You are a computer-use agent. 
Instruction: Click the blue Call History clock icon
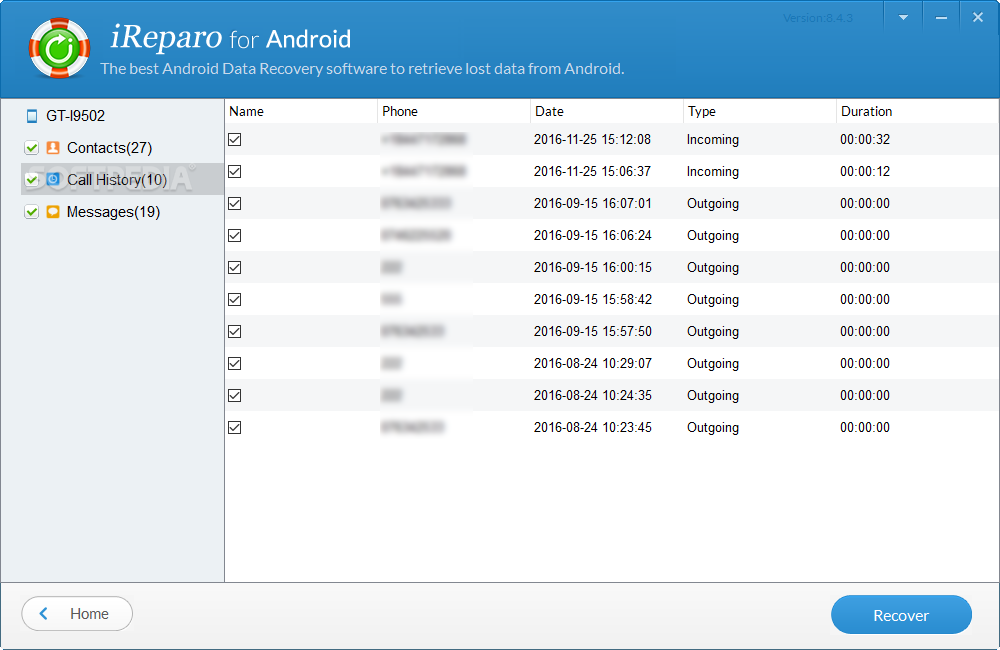pos(54,180)
